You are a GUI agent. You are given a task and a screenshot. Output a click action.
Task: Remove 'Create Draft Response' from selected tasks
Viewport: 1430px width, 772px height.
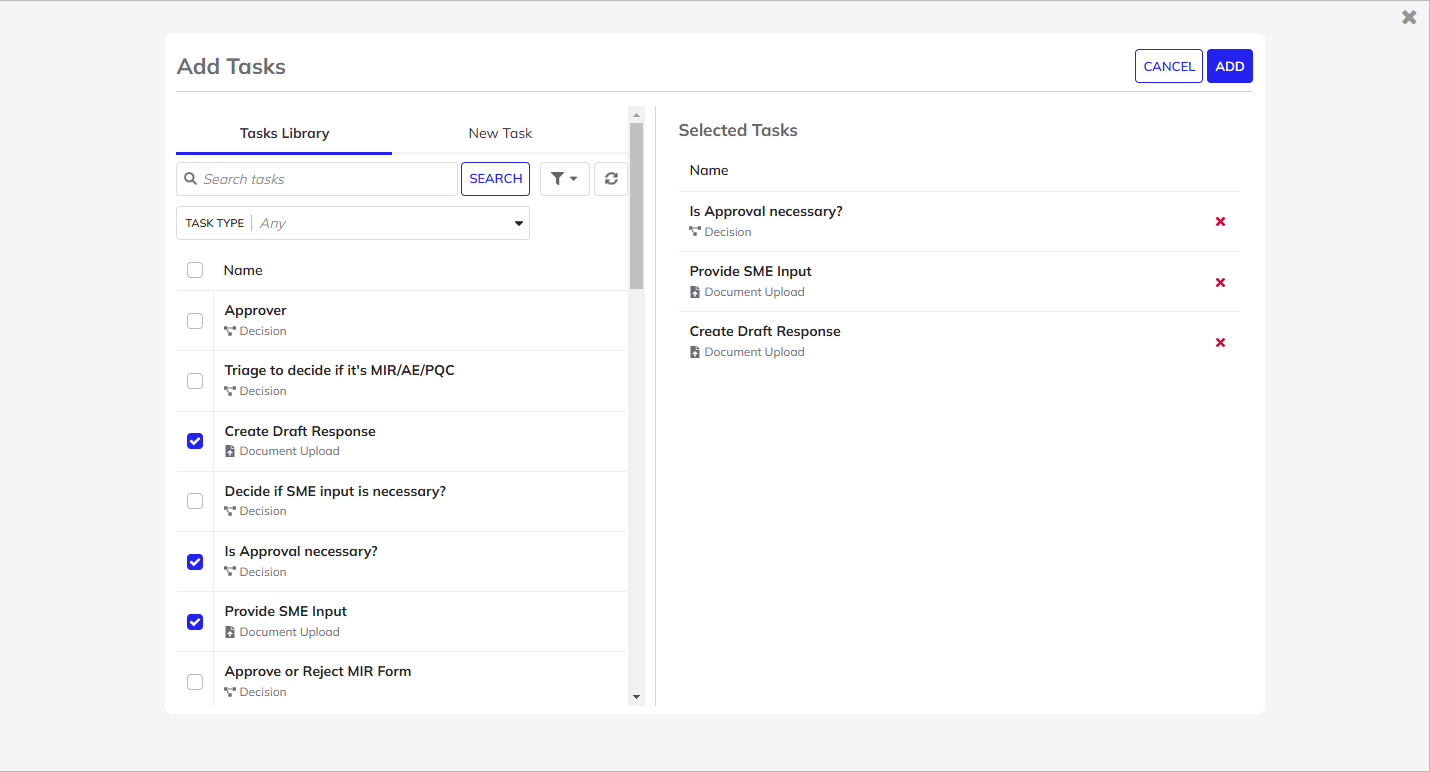(x=1220, y=343)
